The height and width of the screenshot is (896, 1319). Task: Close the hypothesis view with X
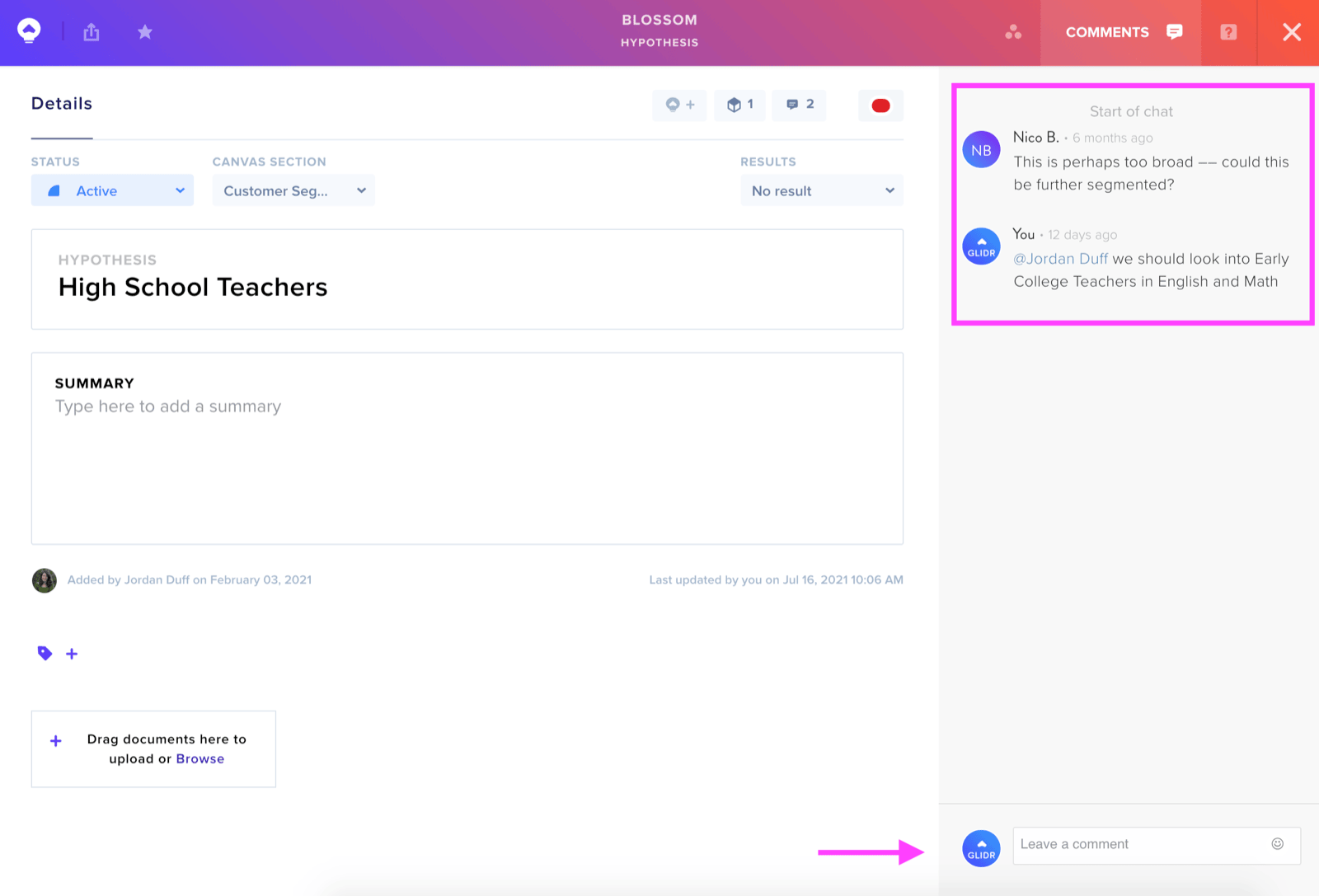[1292, 32]
